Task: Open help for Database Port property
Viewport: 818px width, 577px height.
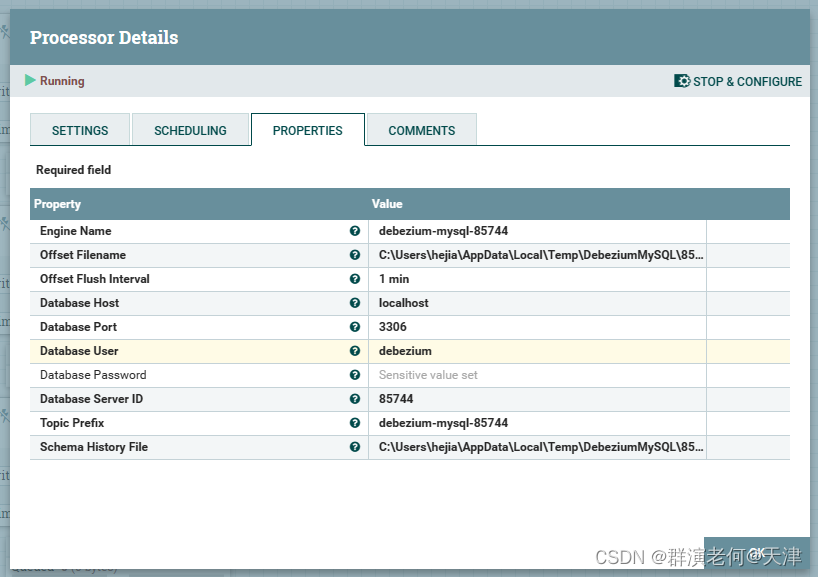Action: (355, 327)
